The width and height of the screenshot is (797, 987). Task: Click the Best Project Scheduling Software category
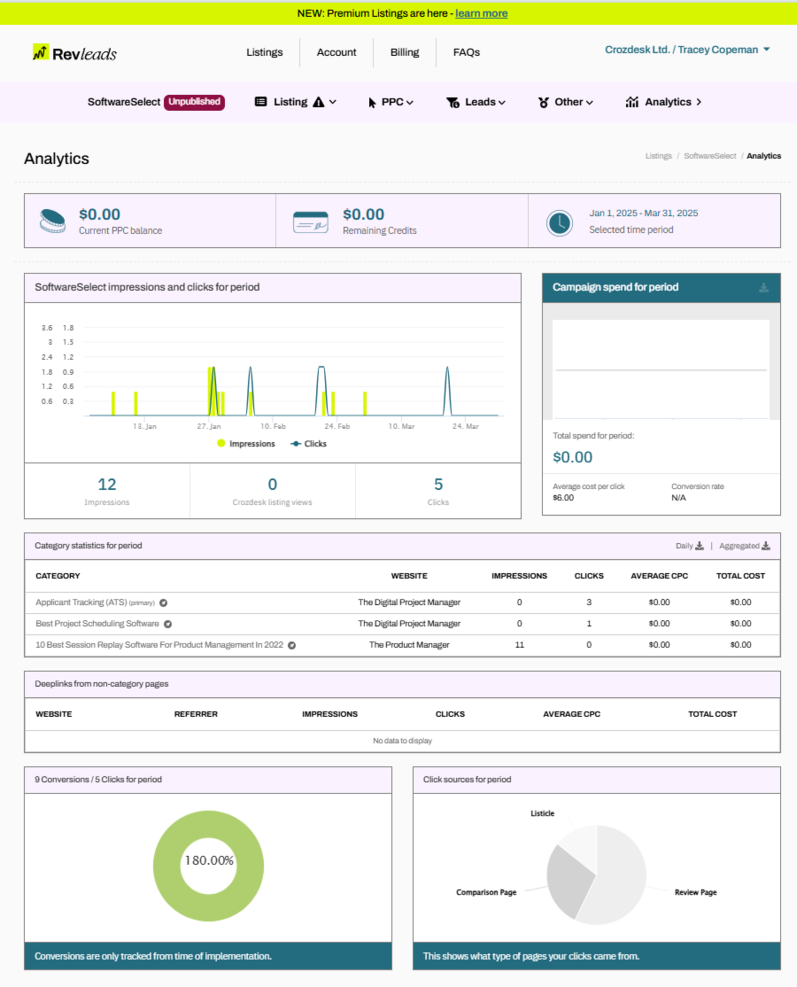[97, 624]
